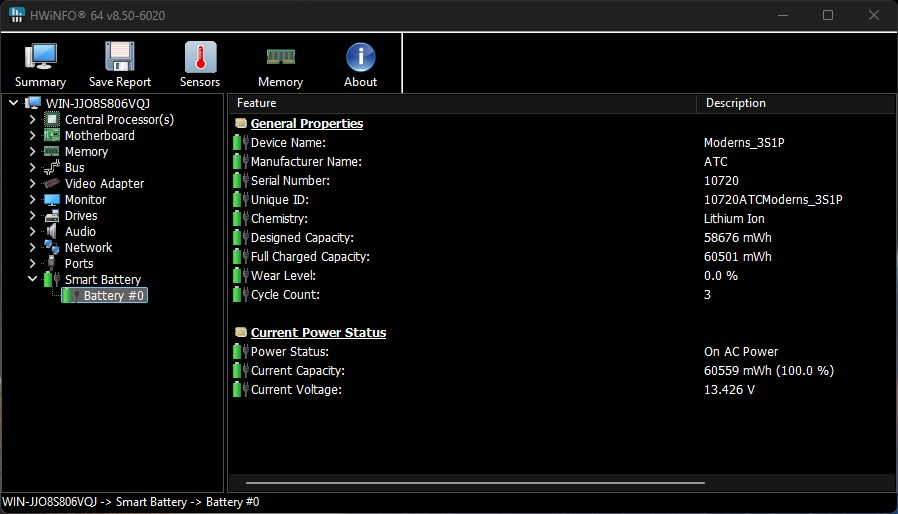Collapse the Smart Battery tree node
This screenshot has height=514, width=898.
(33, 280)
